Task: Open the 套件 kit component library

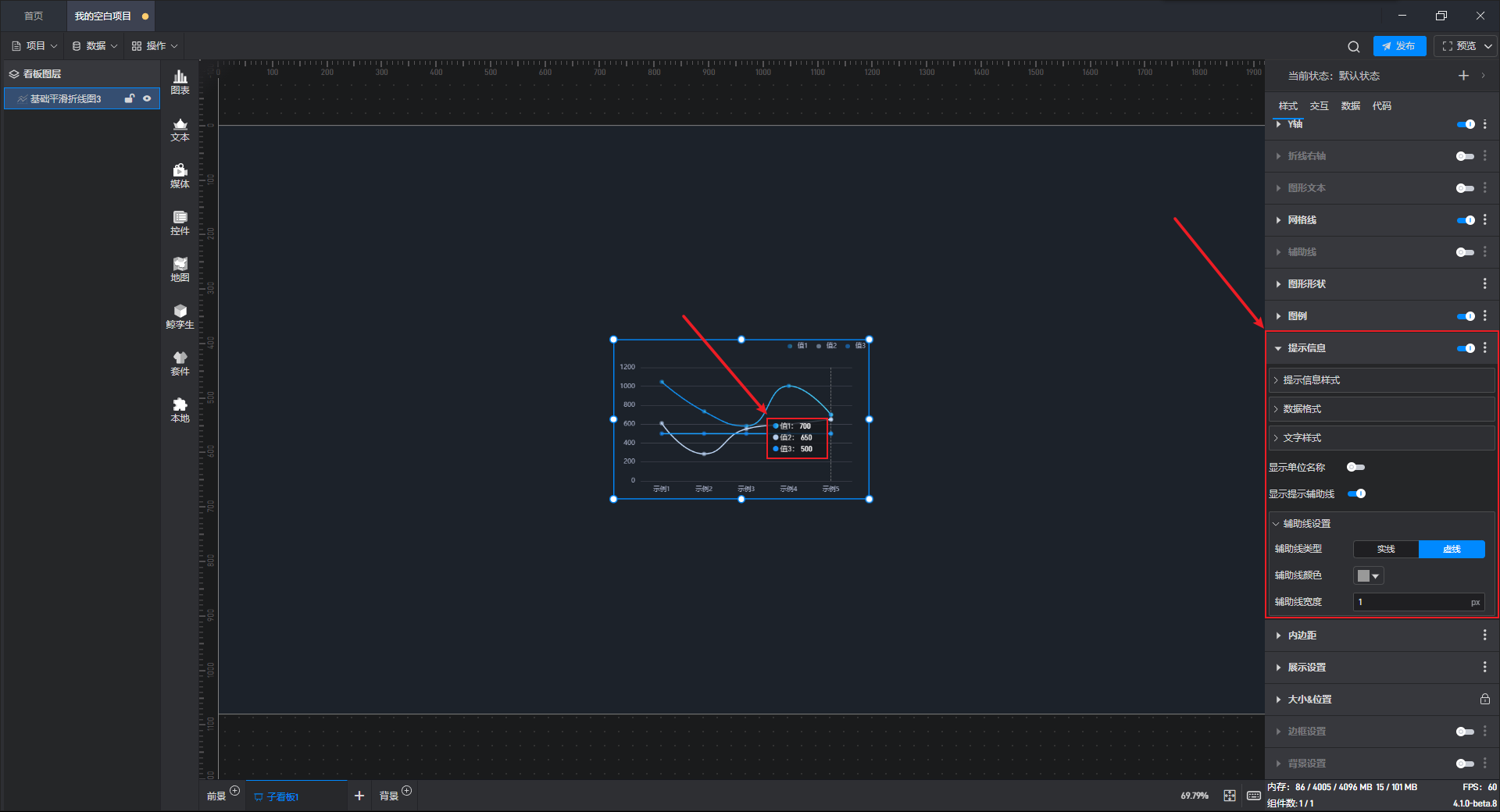Action: coord(180,363)
